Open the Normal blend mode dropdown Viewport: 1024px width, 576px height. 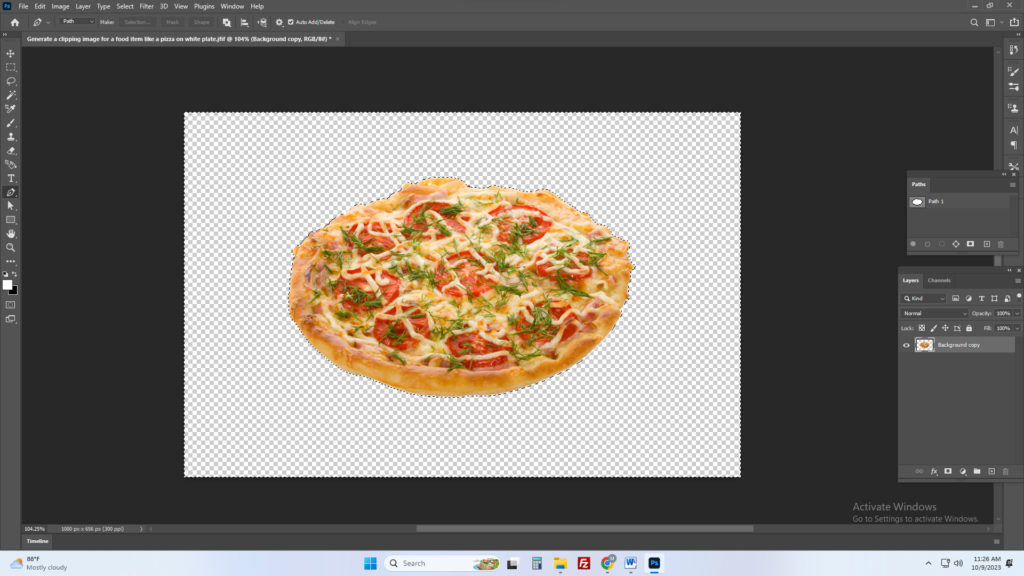(935, 313)
